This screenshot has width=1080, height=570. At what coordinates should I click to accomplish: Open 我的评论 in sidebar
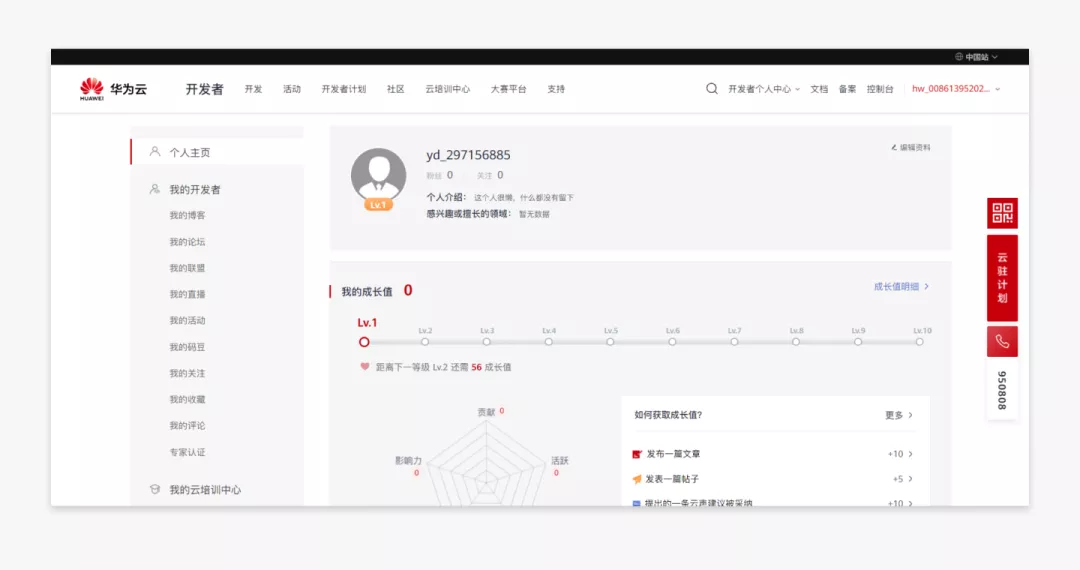point(187,425)
